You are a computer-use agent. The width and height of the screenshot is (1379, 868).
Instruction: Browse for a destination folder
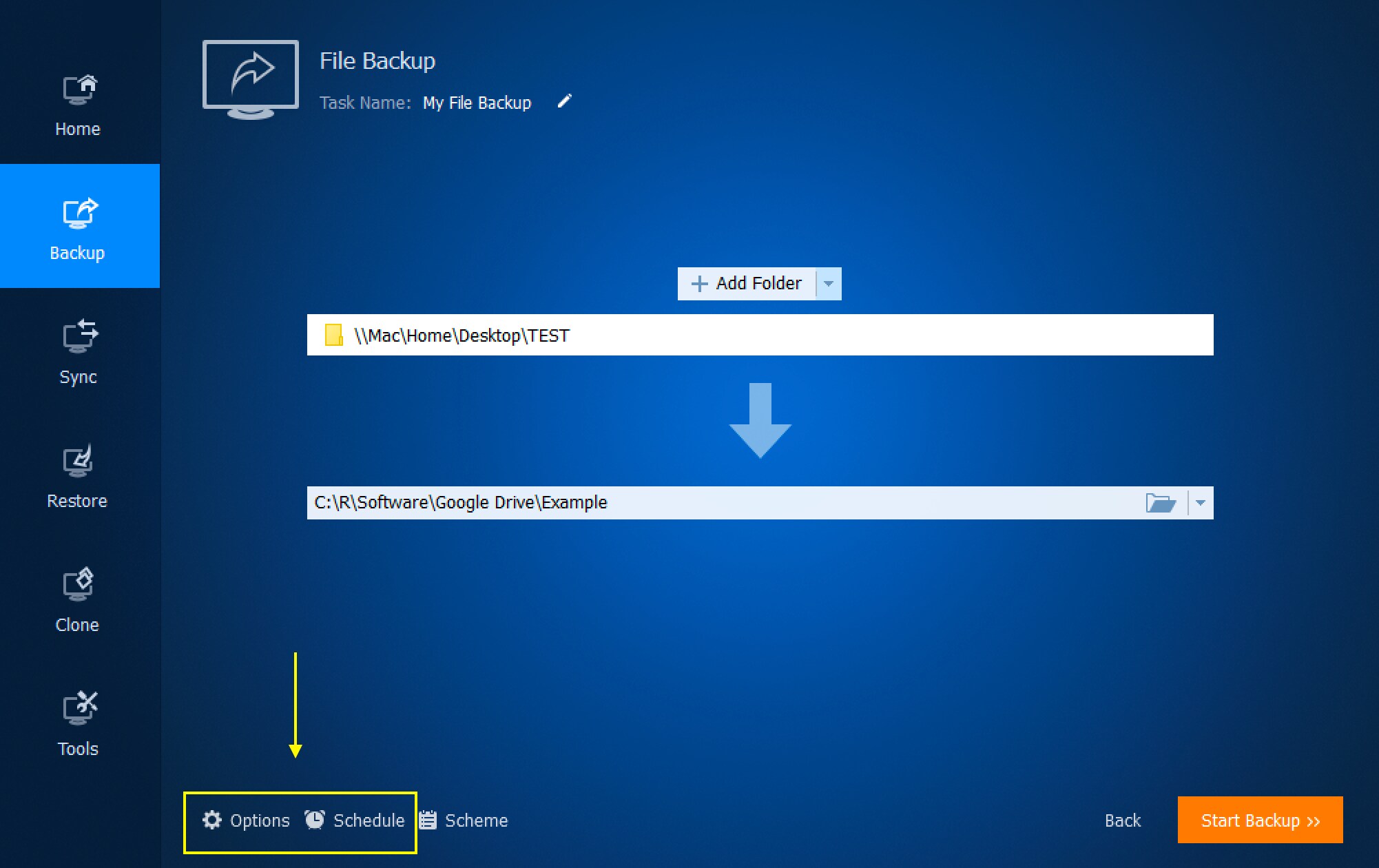[x=1162, y=502]
